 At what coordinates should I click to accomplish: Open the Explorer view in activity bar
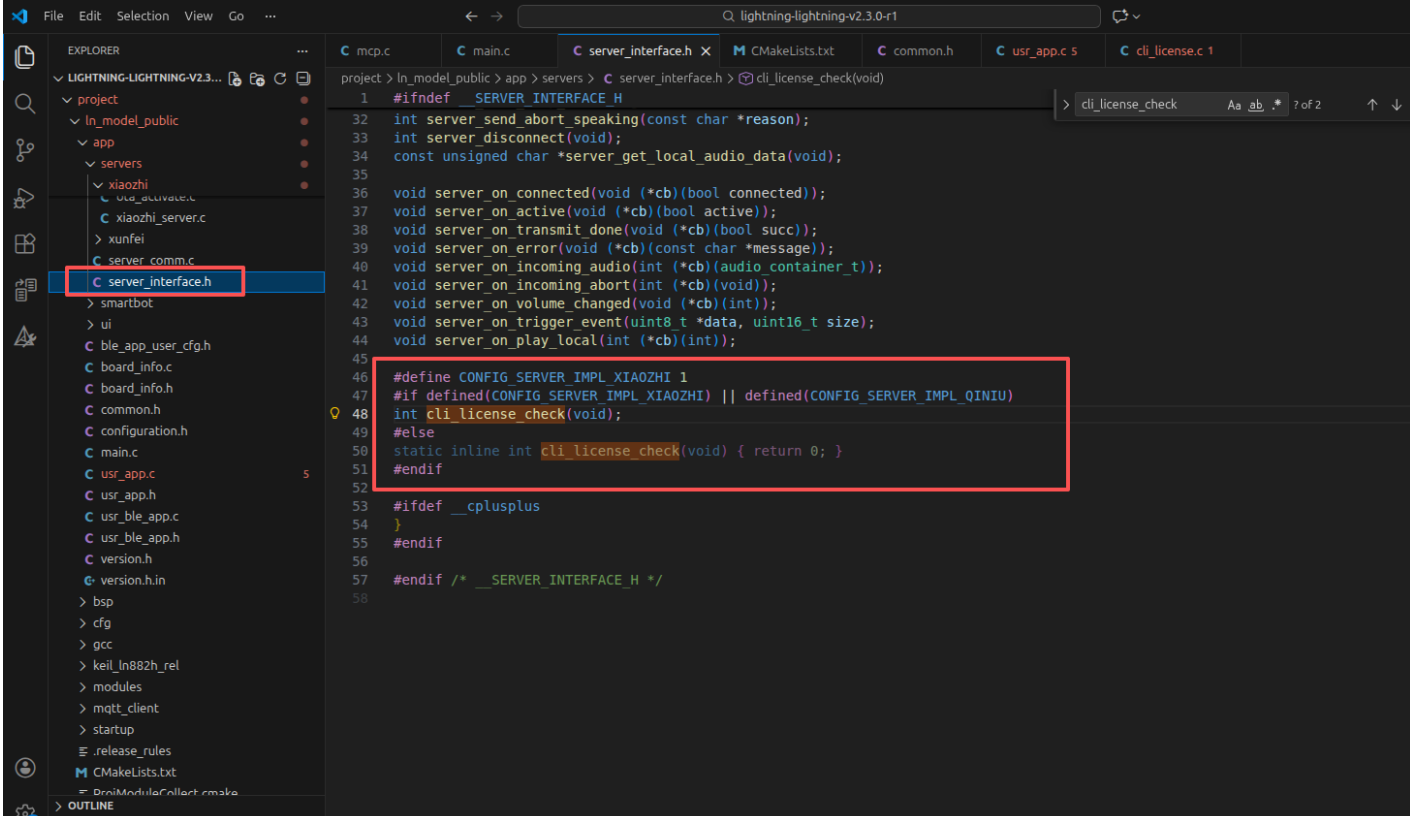25,57
